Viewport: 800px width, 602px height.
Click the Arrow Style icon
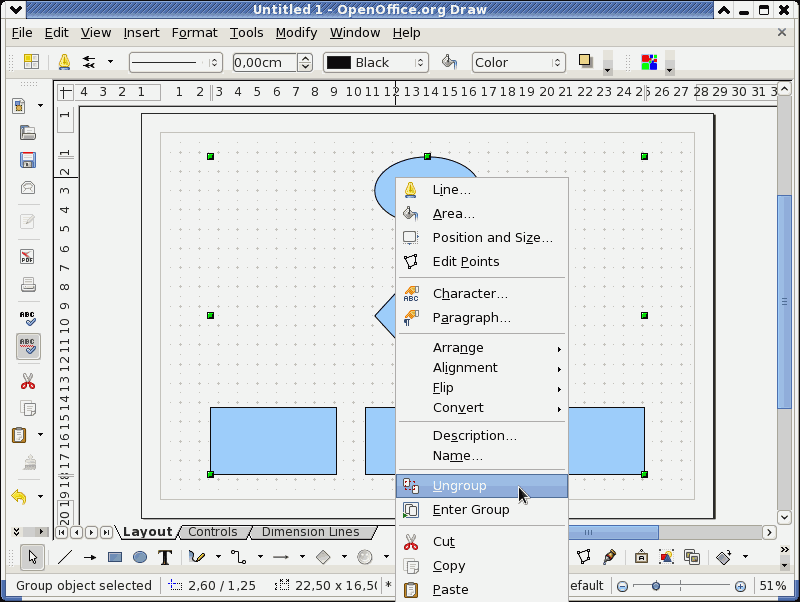(89, 62)
